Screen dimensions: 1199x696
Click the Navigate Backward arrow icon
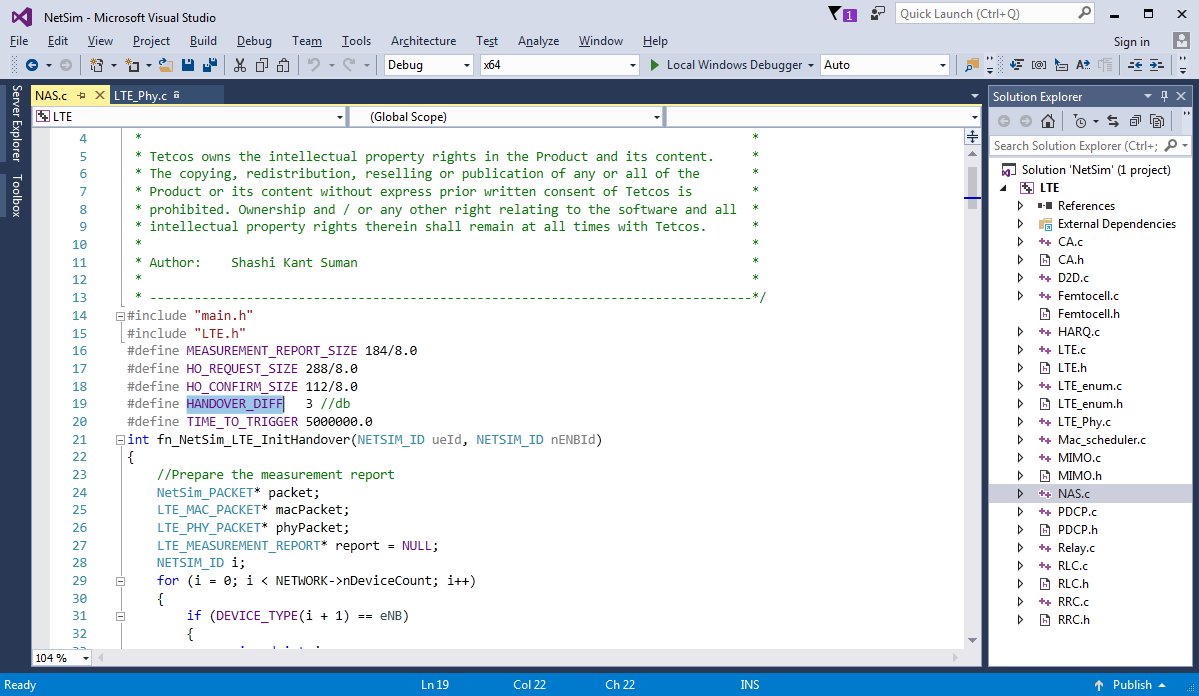click(31, 65)
